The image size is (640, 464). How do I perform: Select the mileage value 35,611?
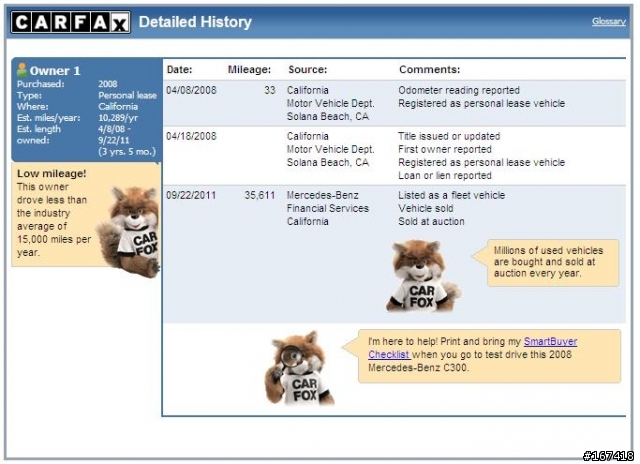pyautogui.click(x=260, y=195)
